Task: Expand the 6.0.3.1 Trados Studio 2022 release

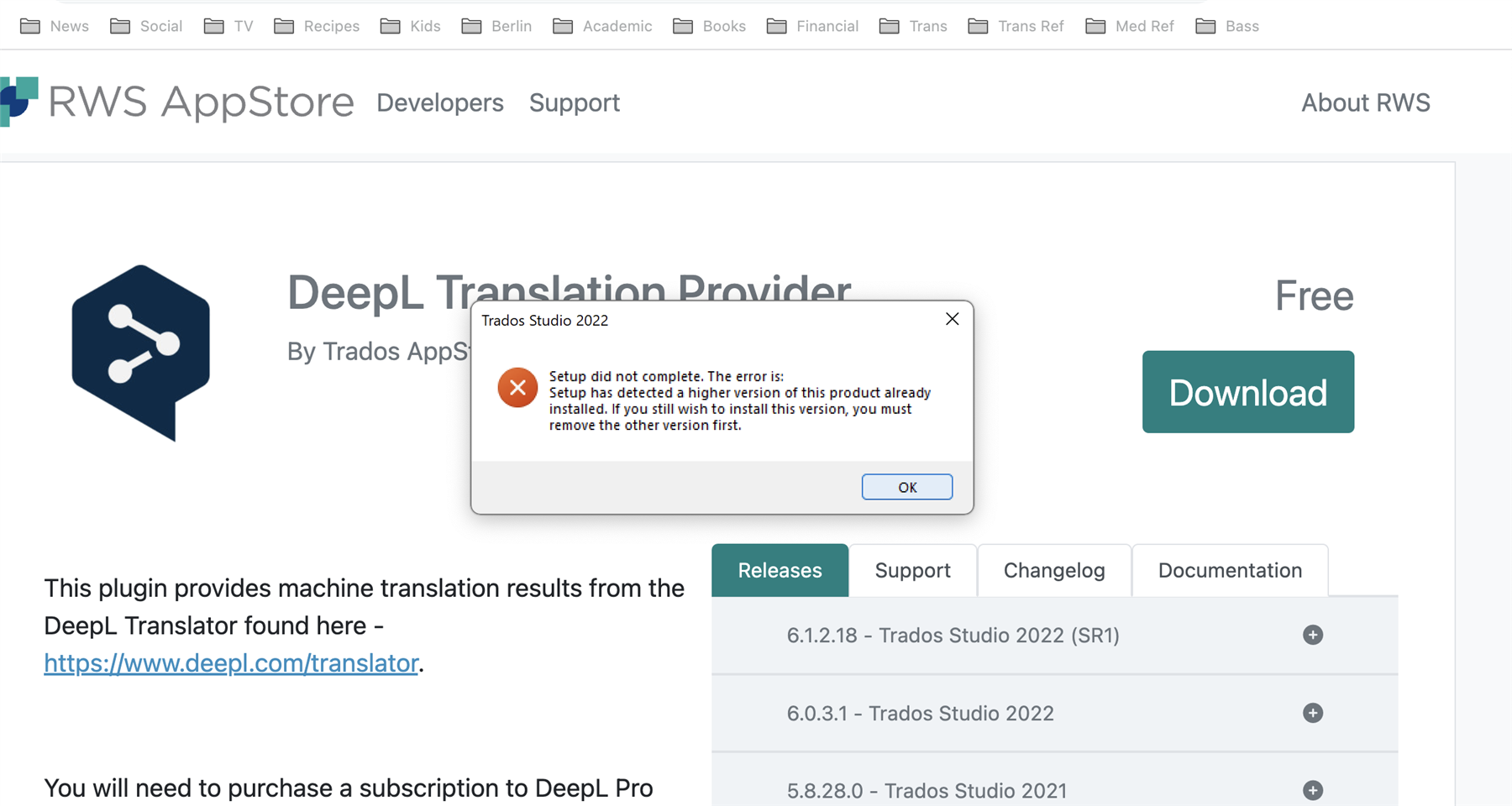Action: click(x=1311, y=713)
